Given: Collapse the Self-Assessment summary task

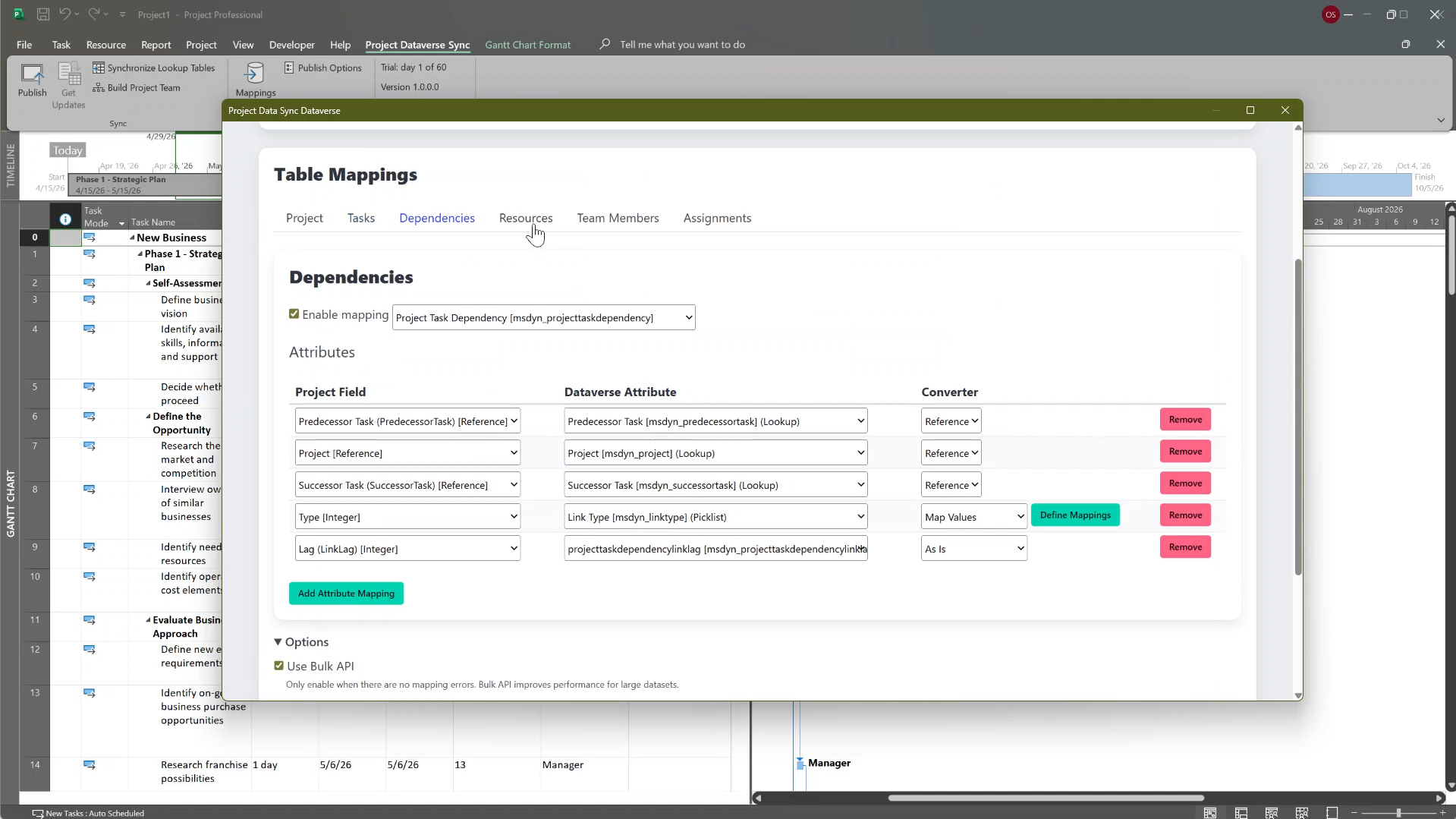Looking at the screenshot, I should coord(148,283).
